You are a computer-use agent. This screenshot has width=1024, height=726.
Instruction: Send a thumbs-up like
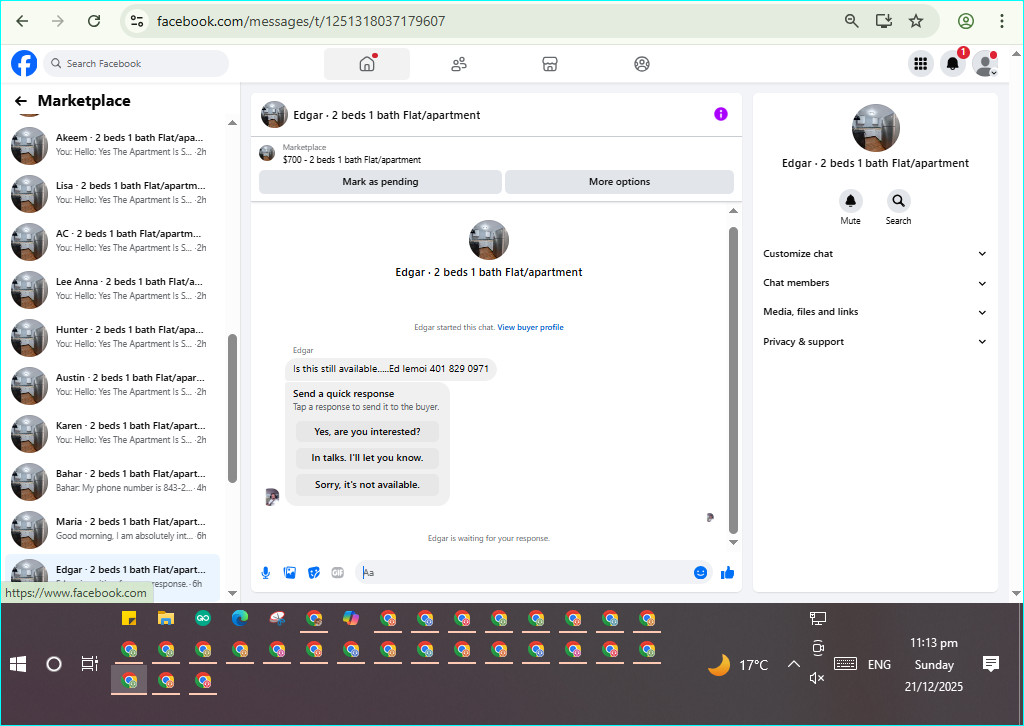pyautogui.click(x=728, y=573)
